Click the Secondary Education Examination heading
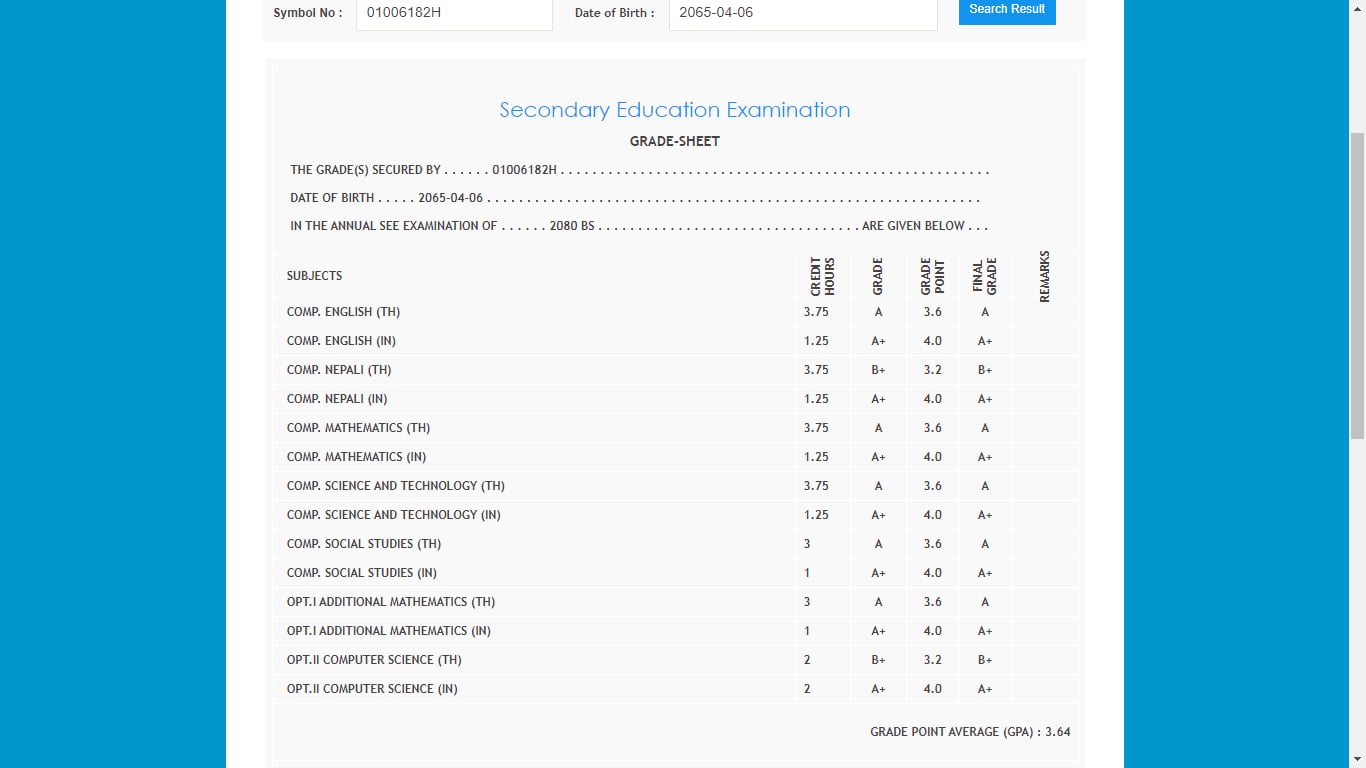This screenshot has height=768, width=1366. point(674,110)
